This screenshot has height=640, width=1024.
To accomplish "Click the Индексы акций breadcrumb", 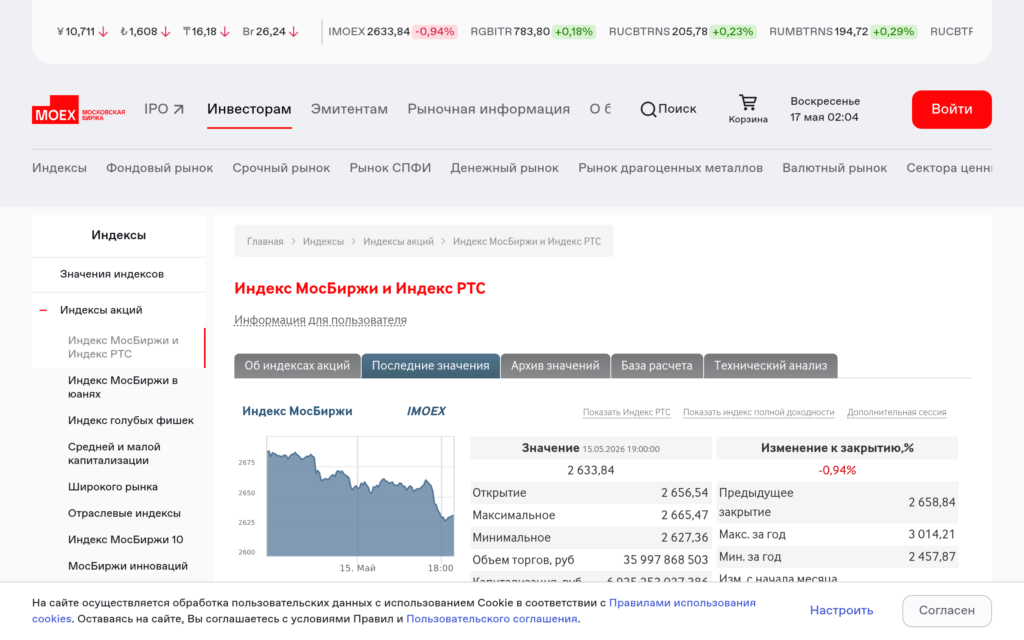I will tap(398, 242).
